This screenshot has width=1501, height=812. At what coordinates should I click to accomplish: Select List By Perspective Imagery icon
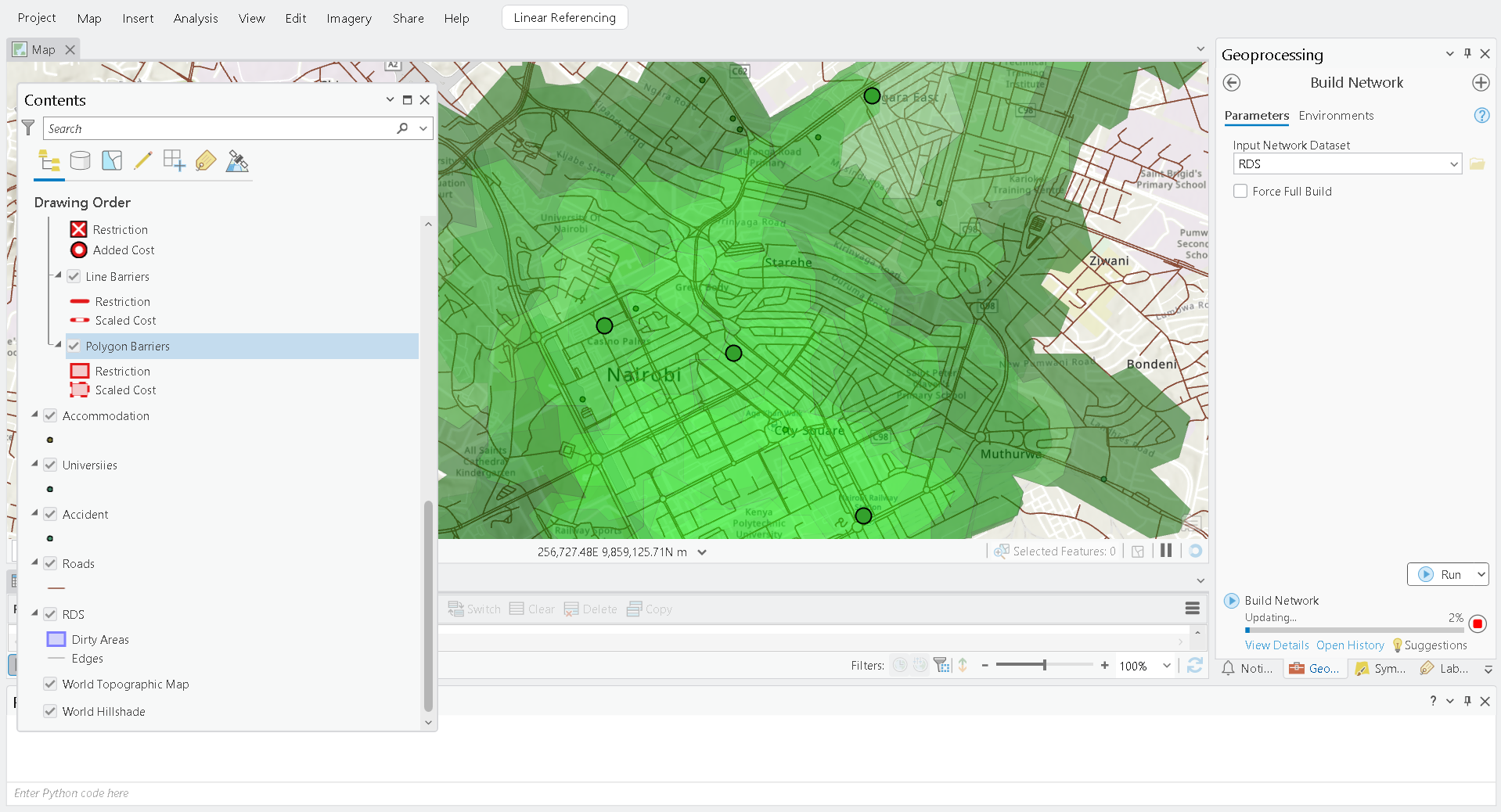(237, 161)
